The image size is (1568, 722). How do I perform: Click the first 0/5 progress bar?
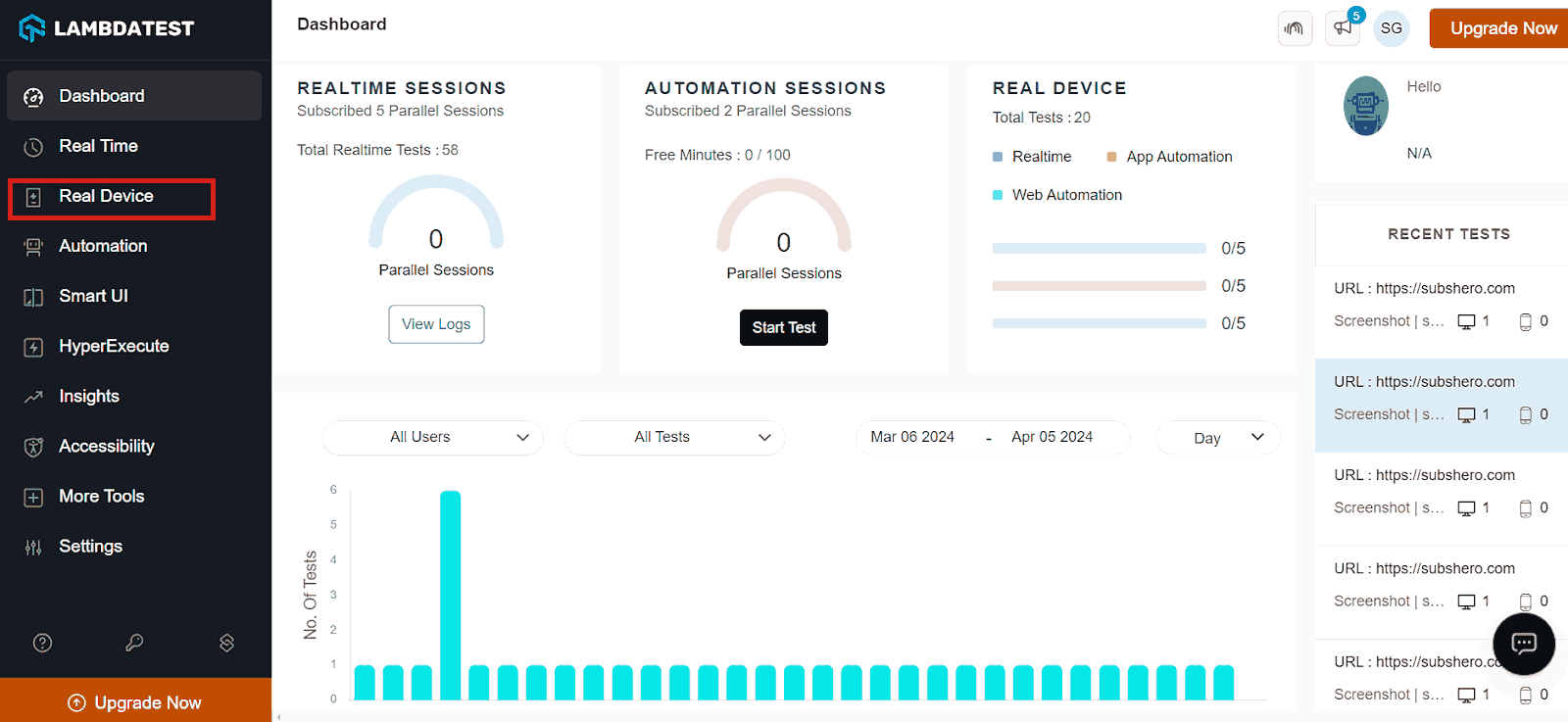(x=1099, y=249)
